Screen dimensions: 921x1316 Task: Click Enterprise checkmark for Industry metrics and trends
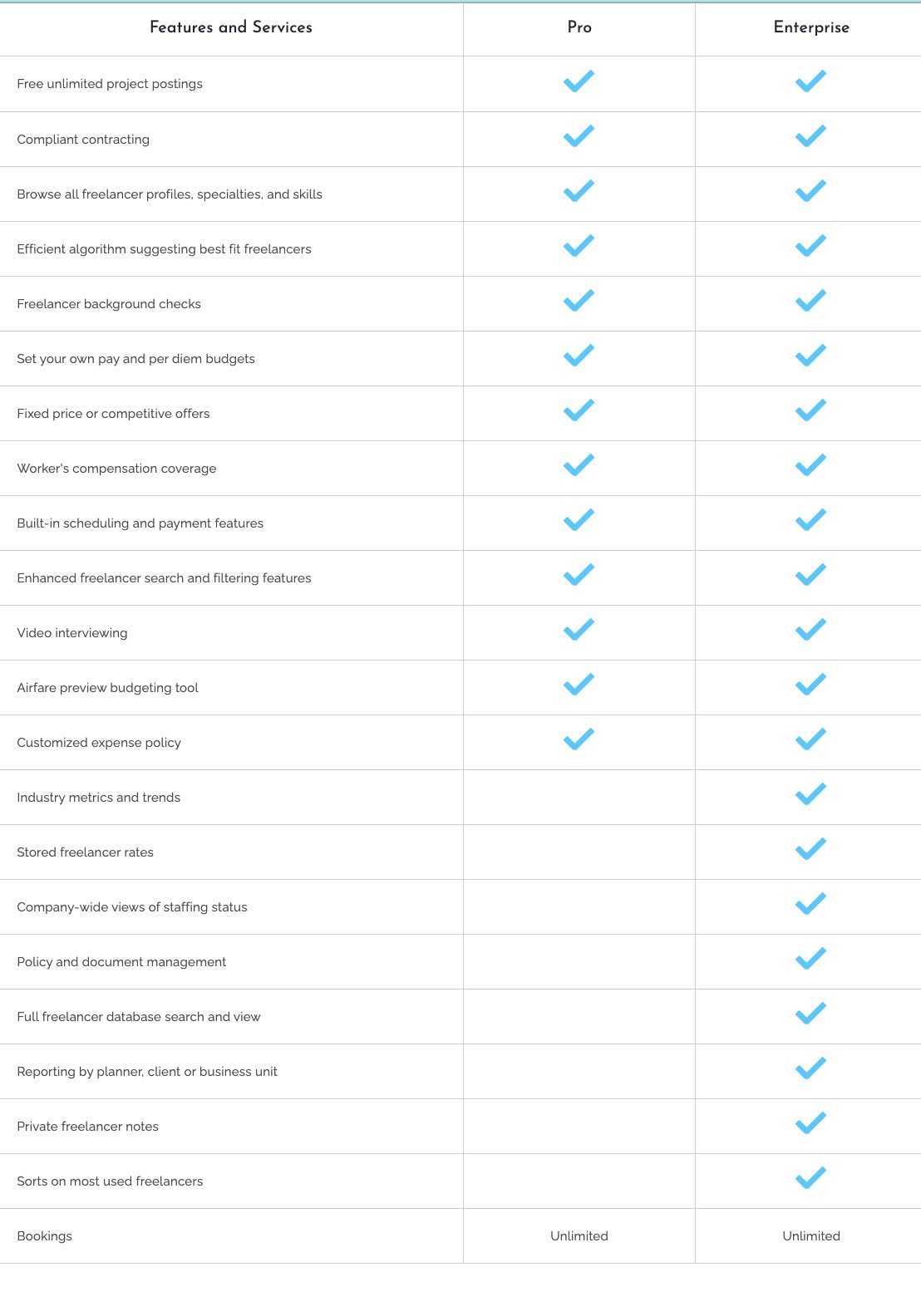[x=810, y=795]
